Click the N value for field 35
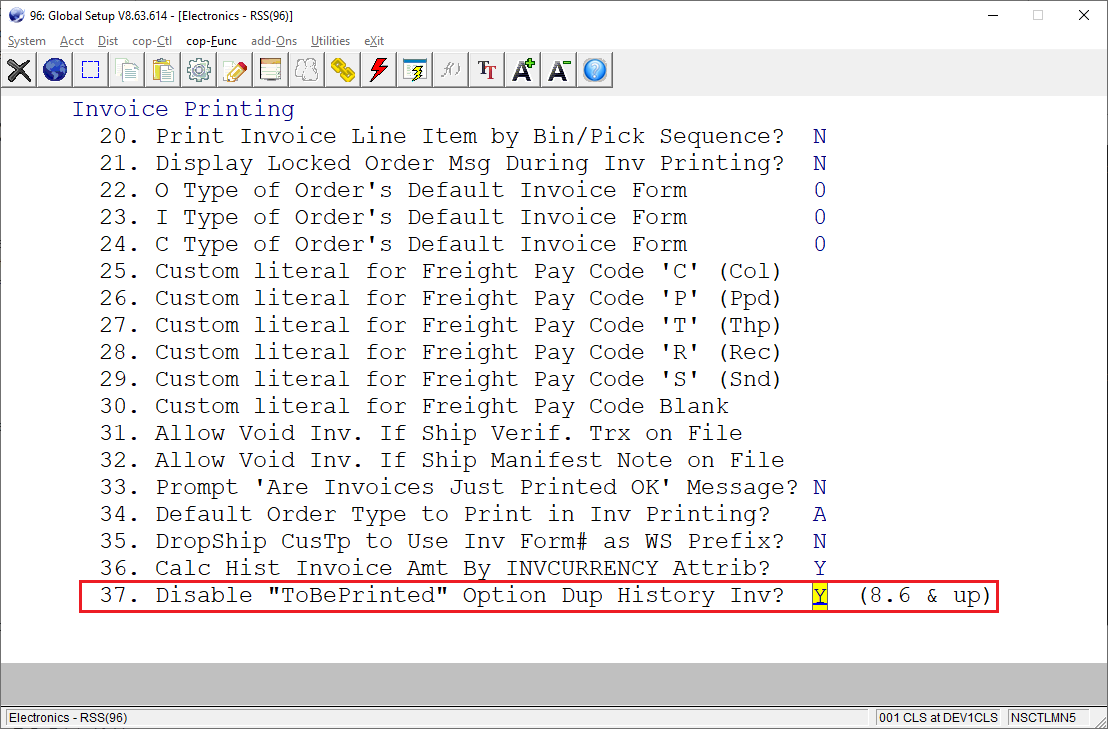This screenshot has height=729, width=1108. (x=820, y=541)
